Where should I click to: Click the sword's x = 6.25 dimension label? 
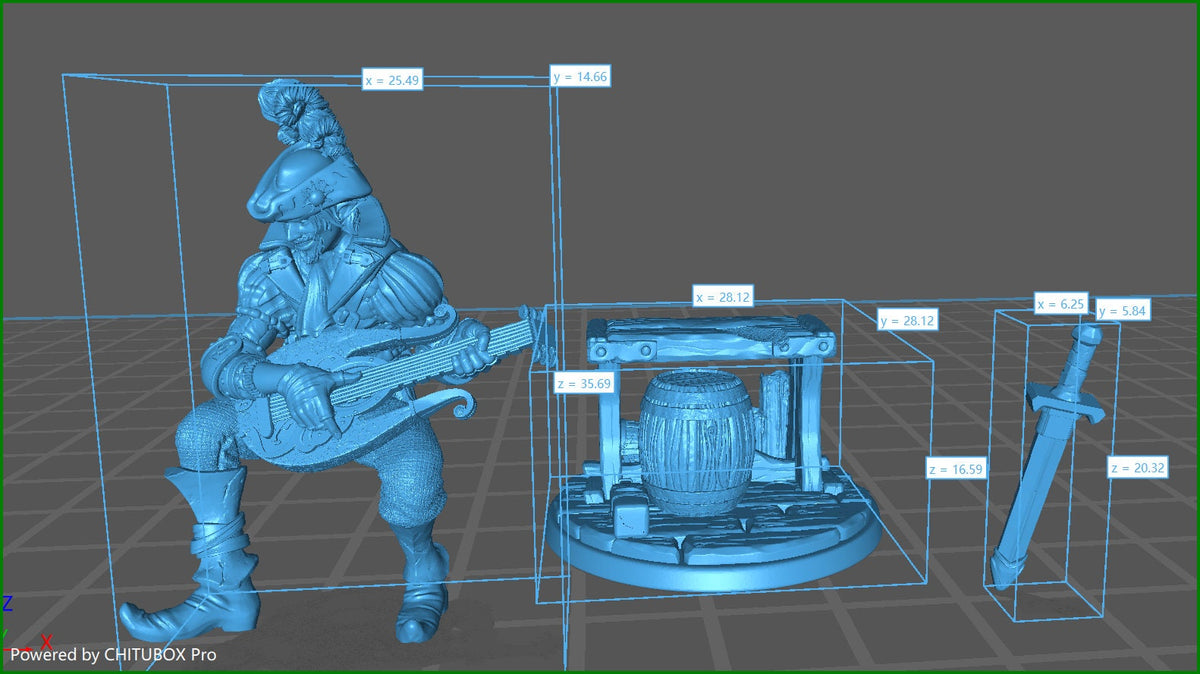click(1061, 303)
